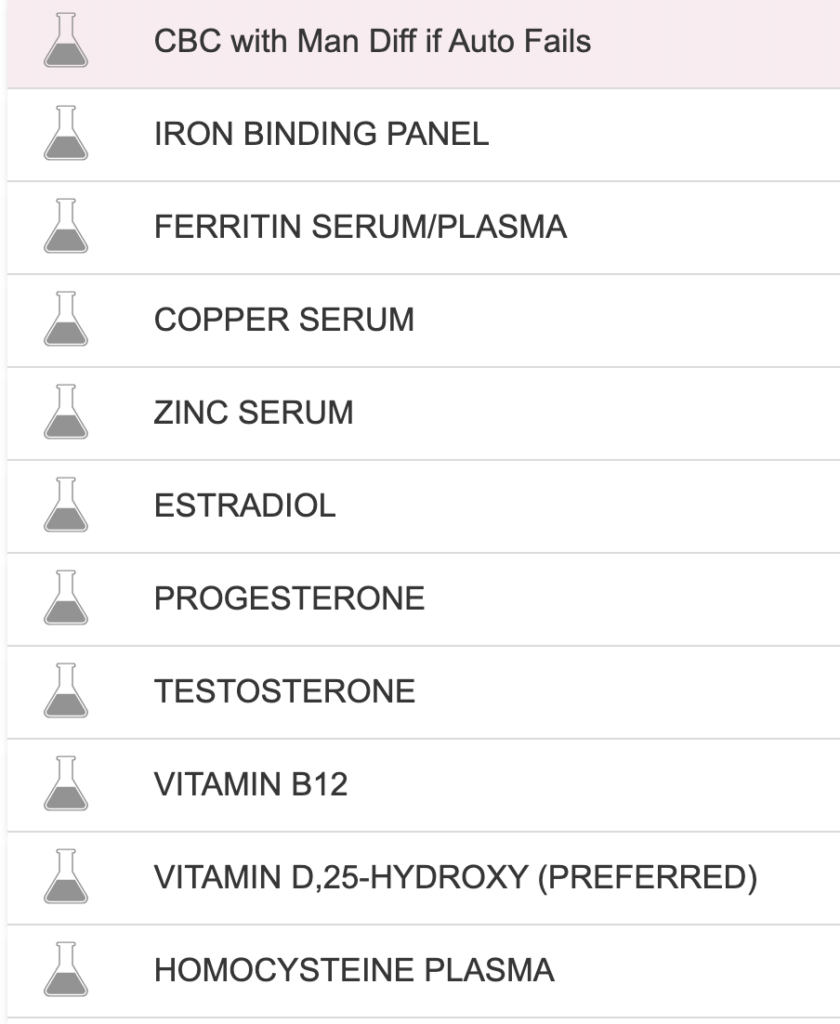840x1024 pixels.
Task: Select the flask icon next to VITAMIN B12
Action: [x=66, y=783]
